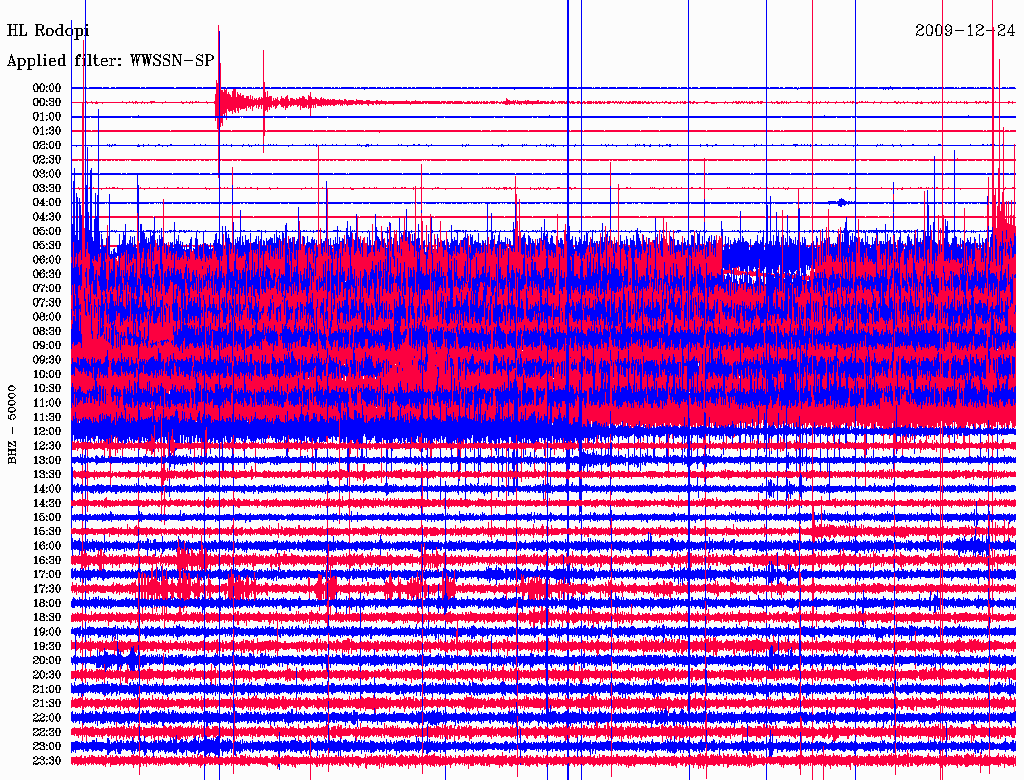
Task: Click the 22:30 time label
Action: [x=47, y=732]
